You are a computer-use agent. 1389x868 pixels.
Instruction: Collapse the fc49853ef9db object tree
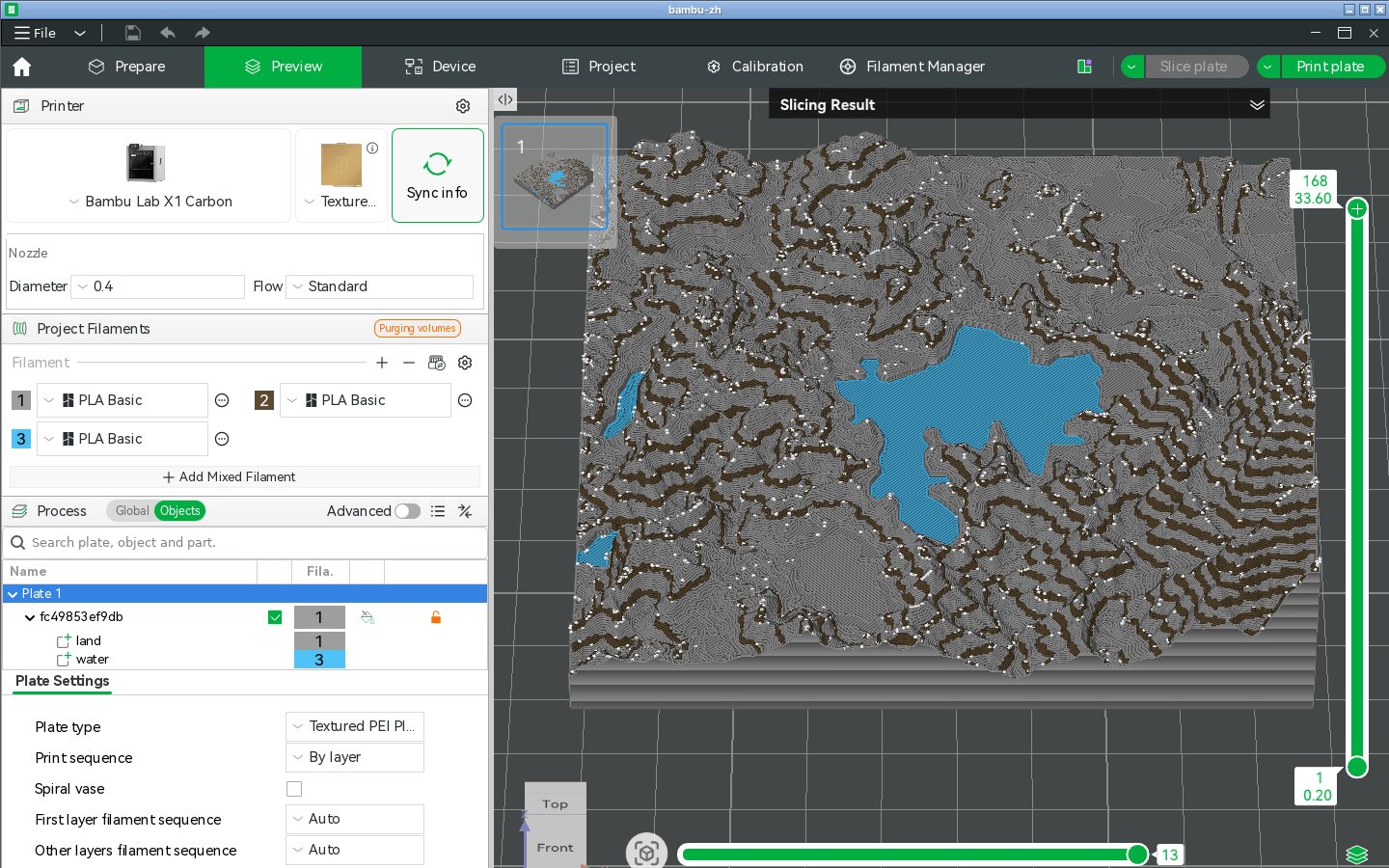tap(30, 617)
